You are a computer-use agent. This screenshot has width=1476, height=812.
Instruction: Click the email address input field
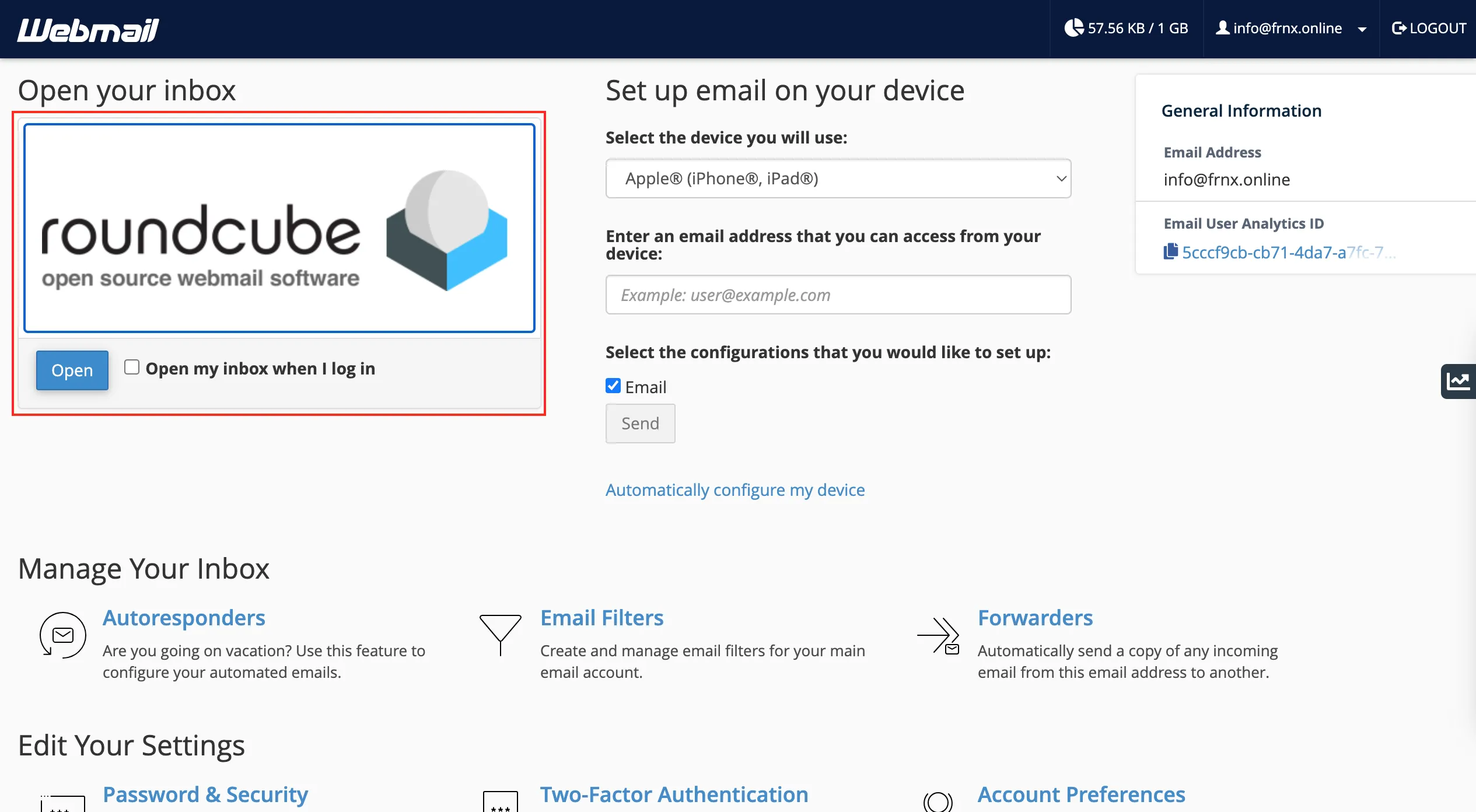point(838,295)
